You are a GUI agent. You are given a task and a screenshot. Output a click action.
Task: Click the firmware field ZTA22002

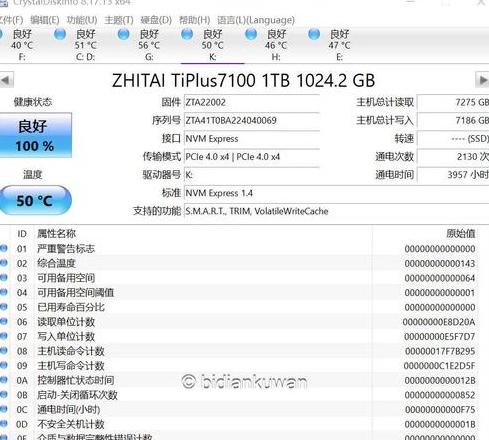[x=252, y=102]
